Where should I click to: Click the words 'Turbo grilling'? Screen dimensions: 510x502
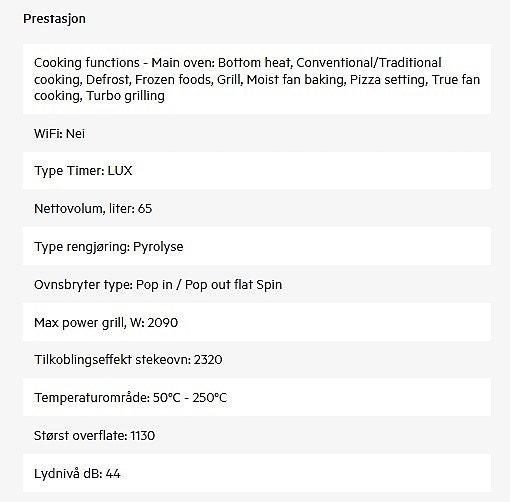[125, 96]
